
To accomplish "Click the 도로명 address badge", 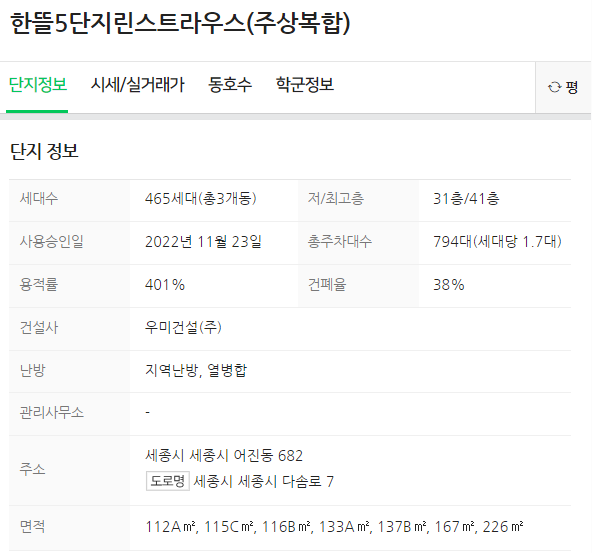I will point(168,481).
